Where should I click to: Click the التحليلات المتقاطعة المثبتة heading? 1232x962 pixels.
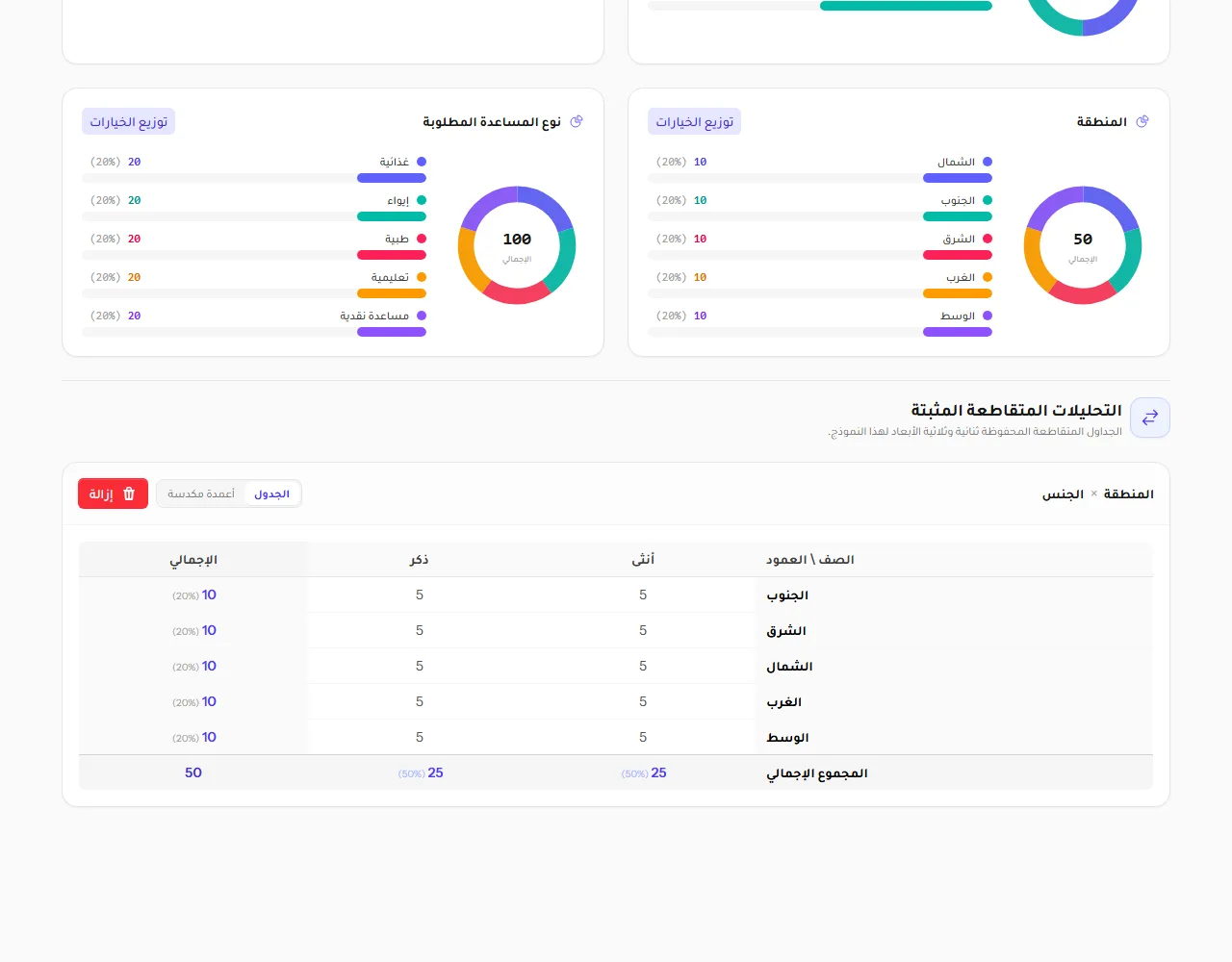pos(1016,410)
